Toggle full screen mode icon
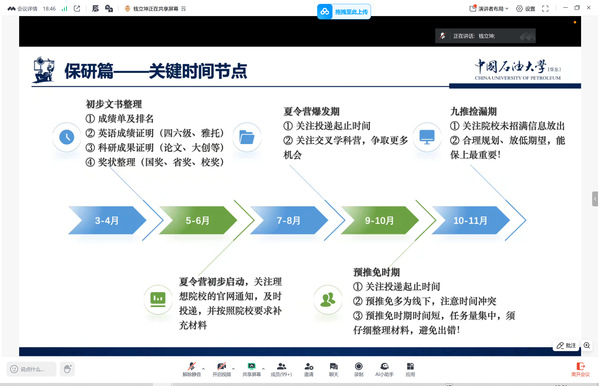 click(x=545, y=8)
